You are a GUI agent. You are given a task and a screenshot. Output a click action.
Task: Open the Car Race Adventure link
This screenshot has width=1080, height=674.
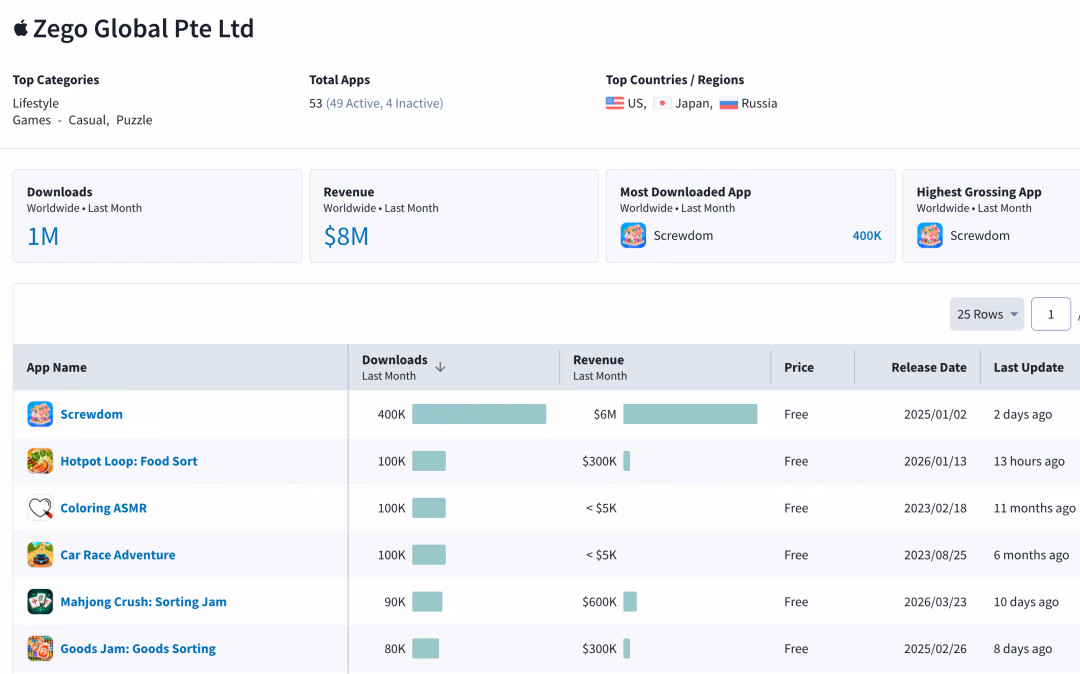click(118, 555)
